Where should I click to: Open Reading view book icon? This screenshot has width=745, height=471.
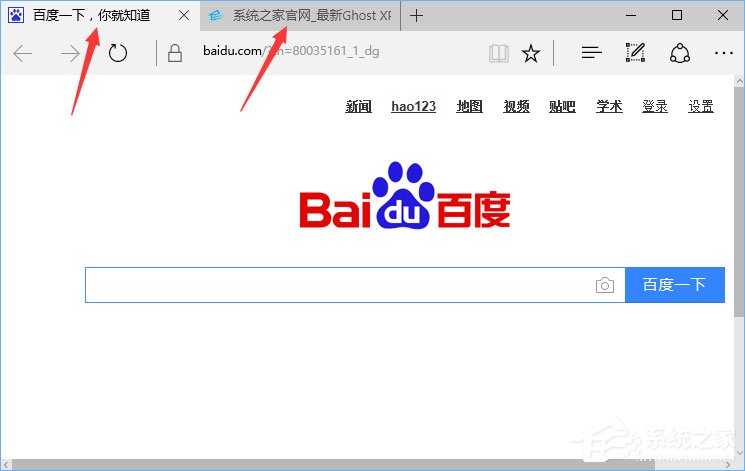499,54
